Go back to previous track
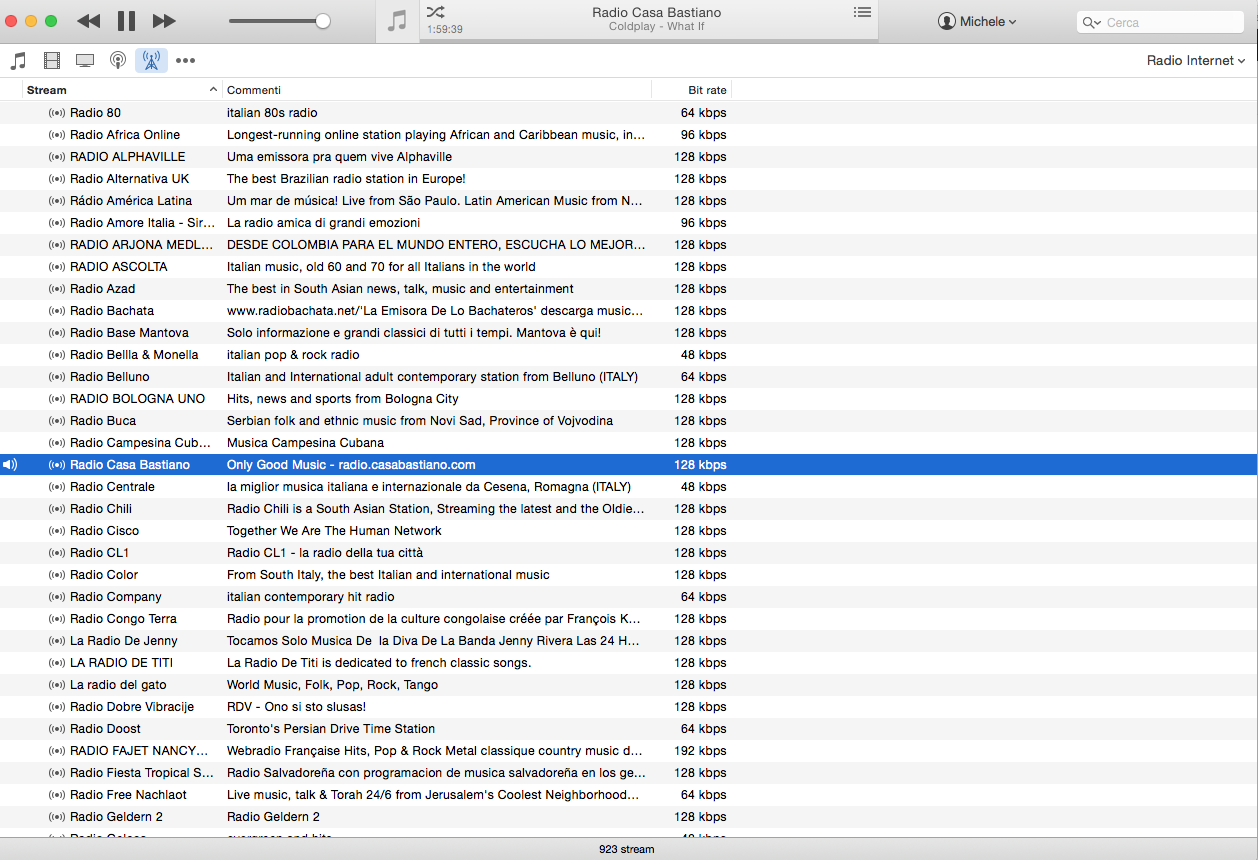1258x860 pixels. 88,21
